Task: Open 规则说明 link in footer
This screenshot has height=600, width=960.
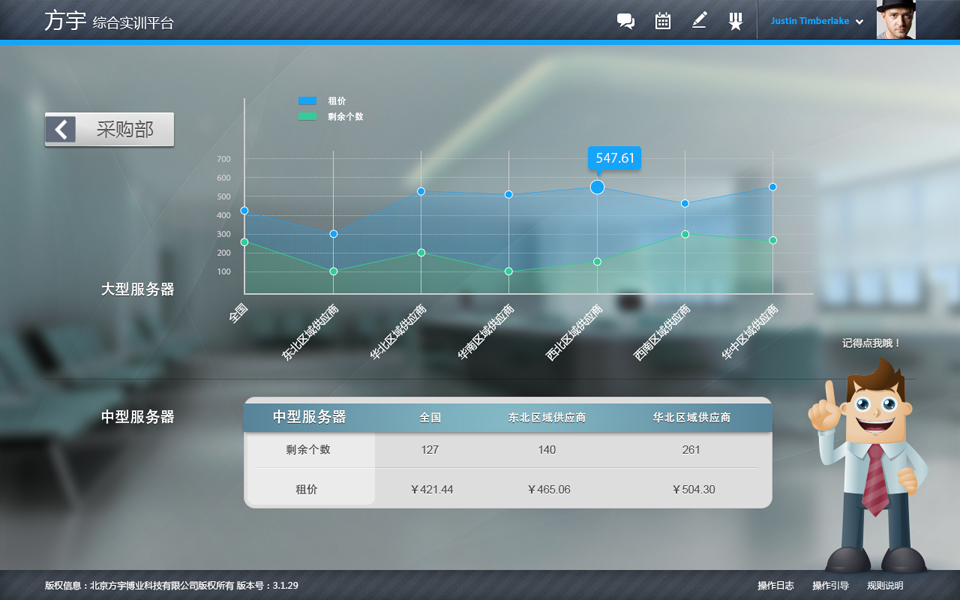Action: 885,585
